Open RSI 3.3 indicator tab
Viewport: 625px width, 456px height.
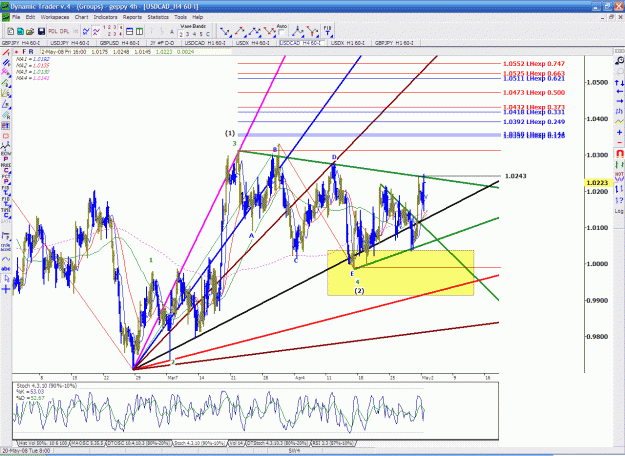pos(333,443)
